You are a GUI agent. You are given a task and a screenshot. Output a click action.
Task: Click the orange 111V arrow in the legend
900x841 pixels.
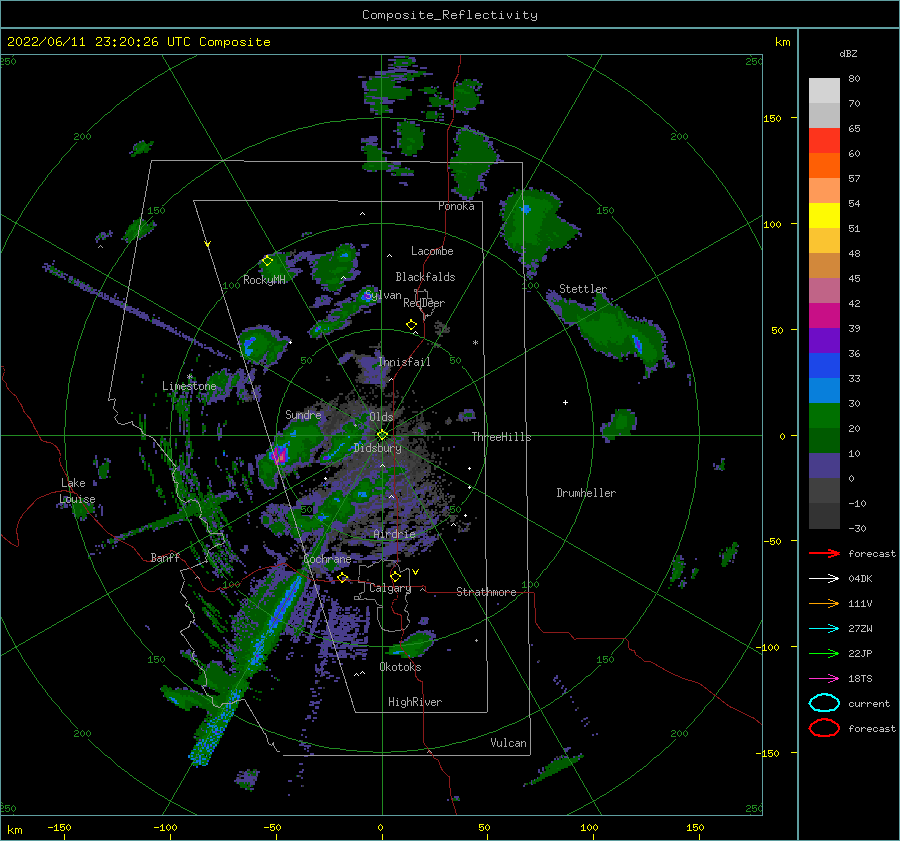[x=824, y=603]
